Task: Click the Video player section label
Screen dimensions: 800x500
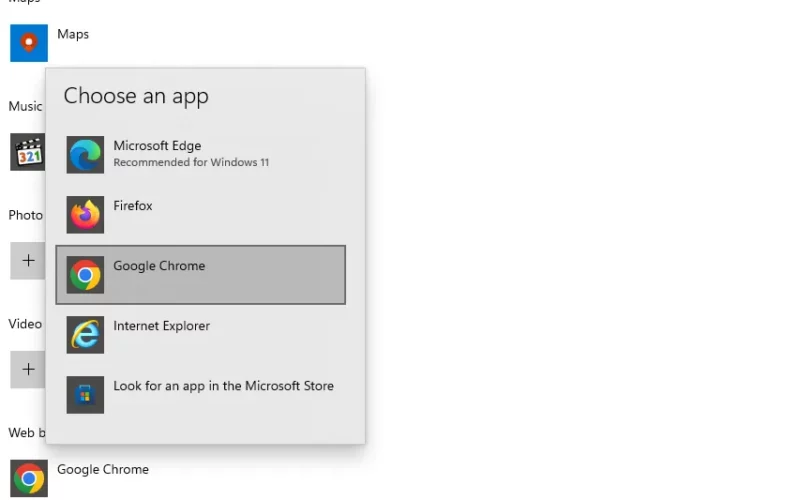Action: pyautogui.click(x=26, y=324)
